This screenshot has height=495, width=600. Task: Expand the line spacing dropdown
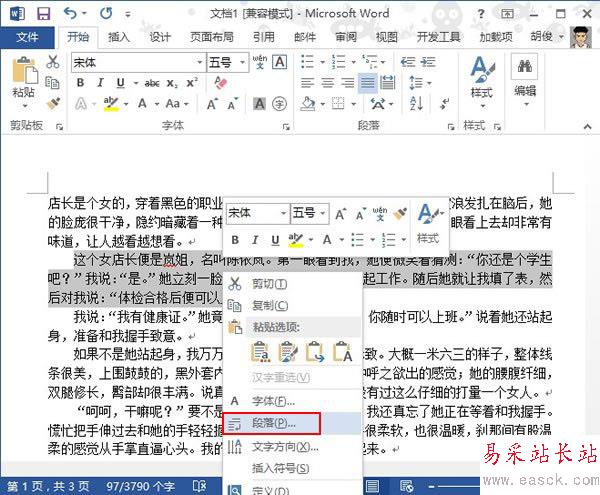(429, 83)
